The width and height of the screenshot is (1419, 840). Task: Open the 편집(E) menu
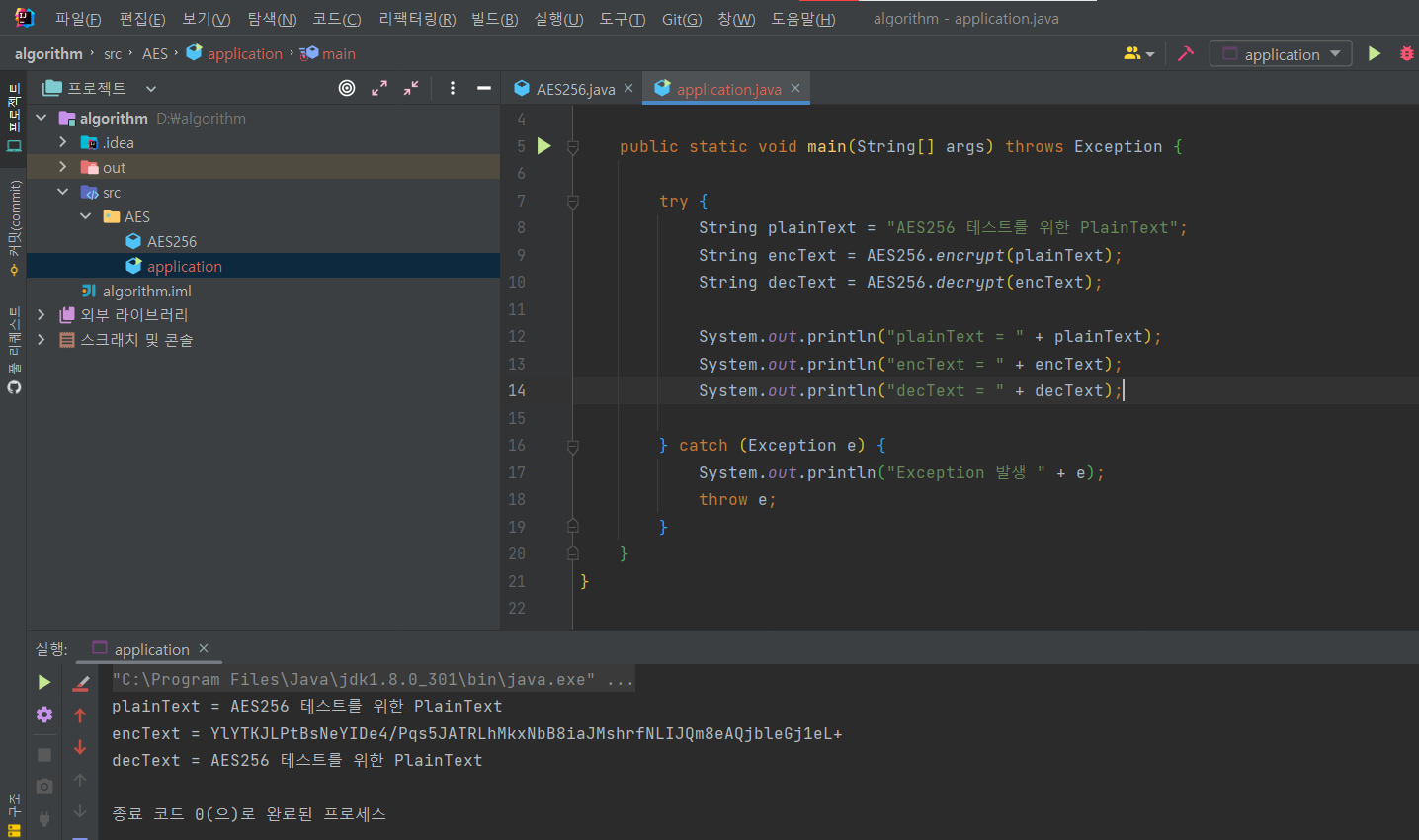[x=142, y=19]
